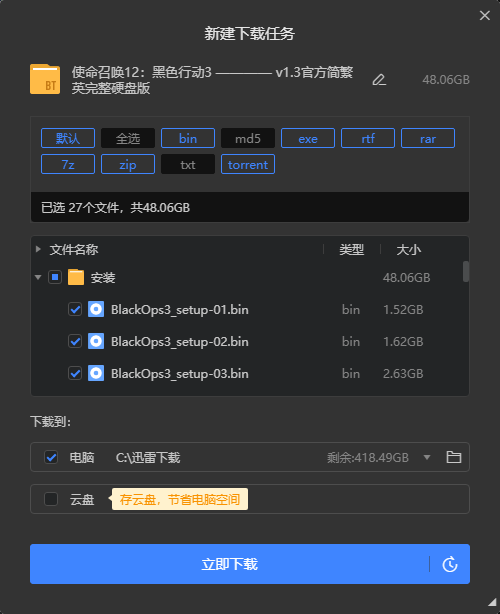
Task: Click the 云盘 label
Action: (82, 500)
